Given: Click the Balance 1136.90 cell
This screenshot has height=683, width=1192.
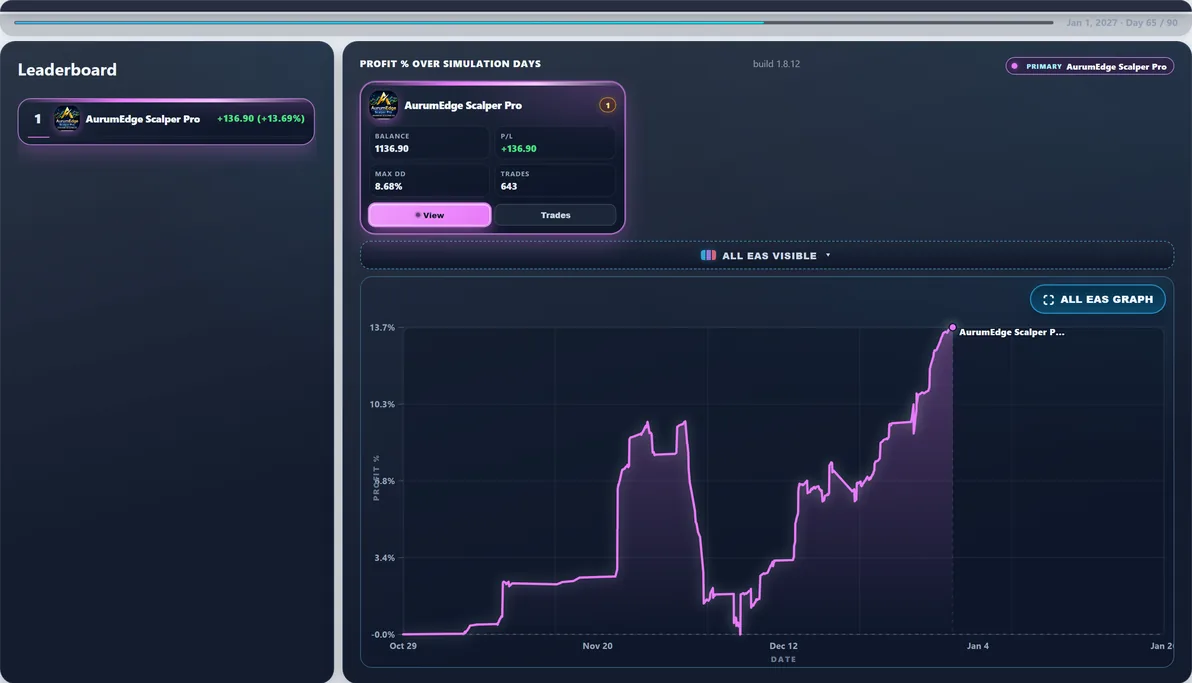Looking at the screenshot, I should click(x=429, y=143).
